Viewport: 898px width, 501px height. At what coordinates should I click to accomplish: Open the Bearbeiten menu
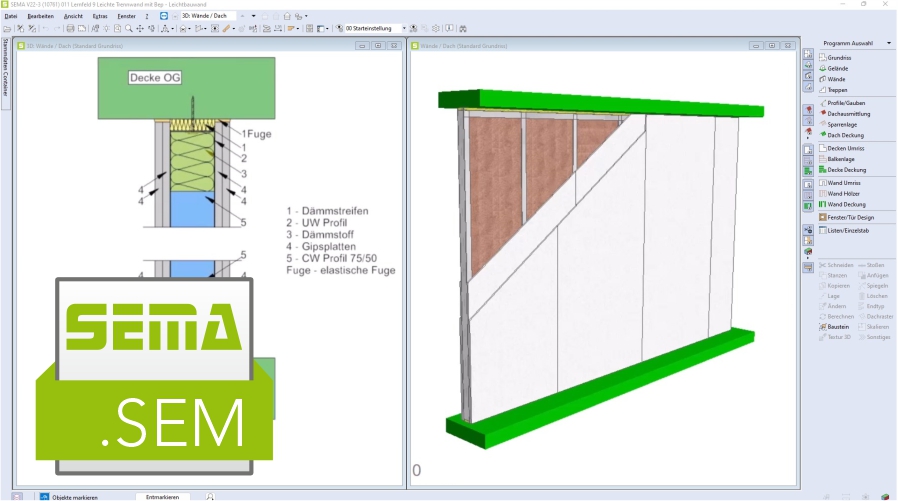(x=40, y=16)
